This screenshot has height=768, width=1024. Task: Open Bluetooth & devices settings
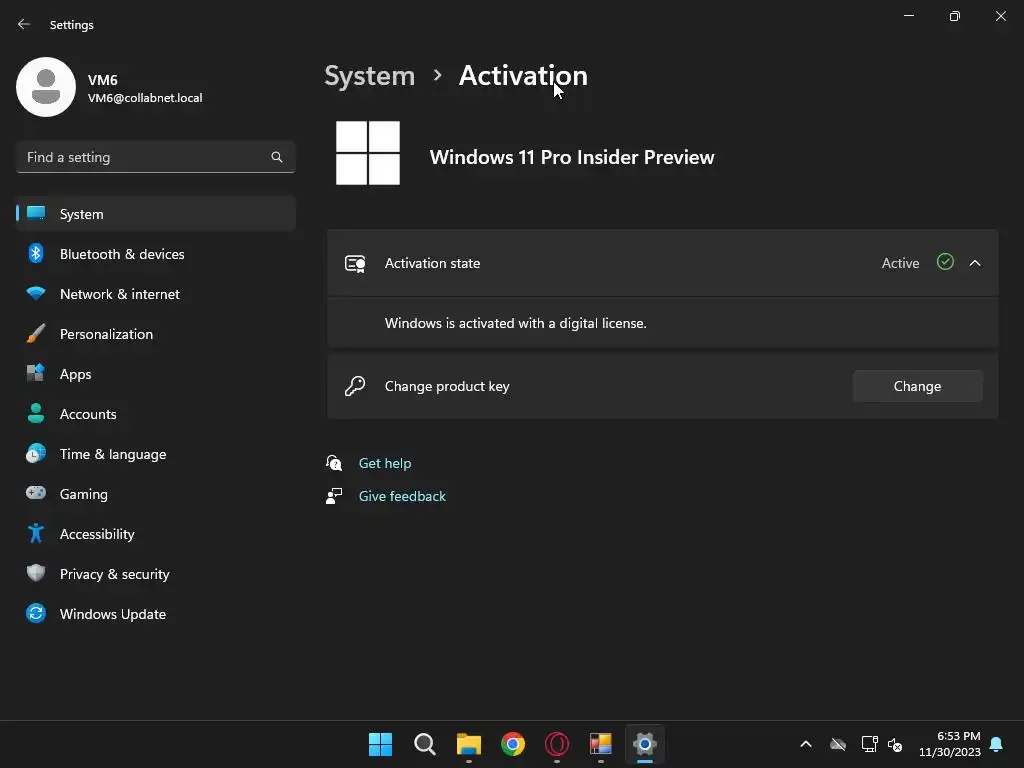155,254
